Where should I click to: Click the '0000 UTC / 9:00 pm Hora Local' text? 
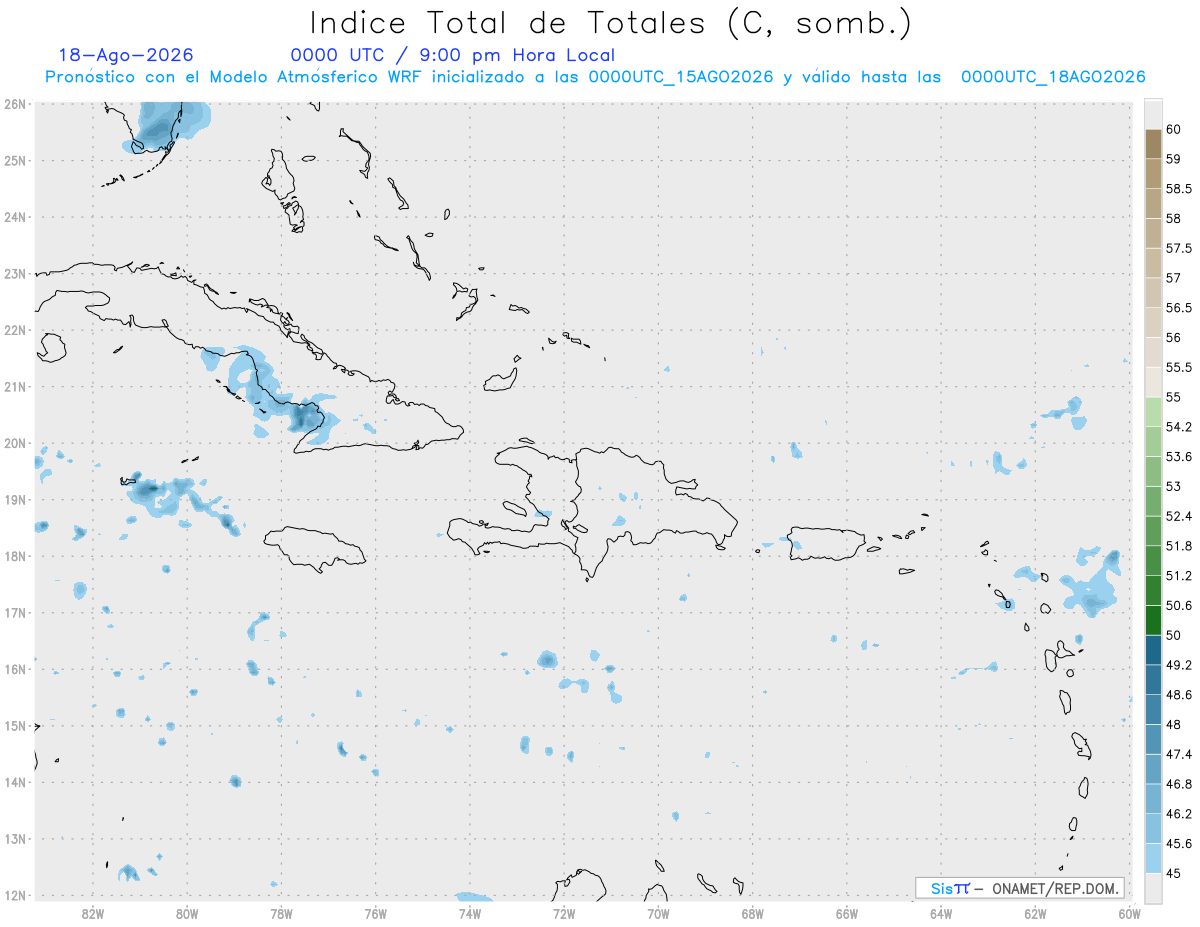coord(452,56)
